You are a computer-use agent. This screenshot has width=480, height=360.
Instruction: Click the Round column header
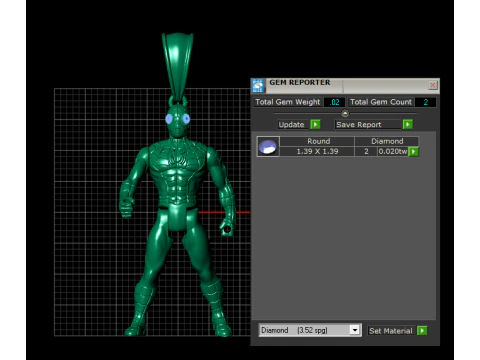click(x=317, y=141)
